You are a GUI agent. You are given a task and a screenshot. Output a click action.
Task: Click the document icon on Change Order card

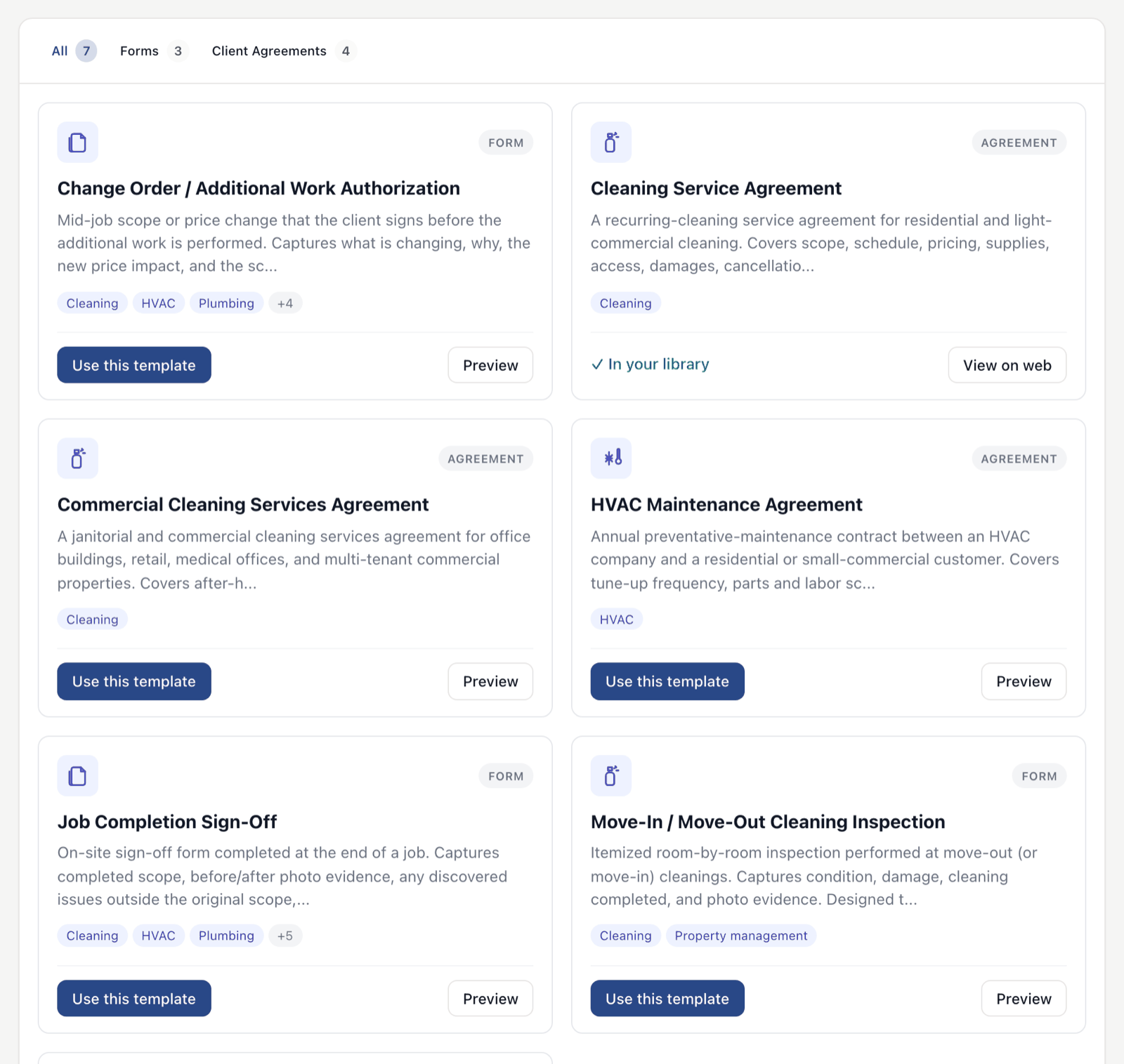pos(77,143)
